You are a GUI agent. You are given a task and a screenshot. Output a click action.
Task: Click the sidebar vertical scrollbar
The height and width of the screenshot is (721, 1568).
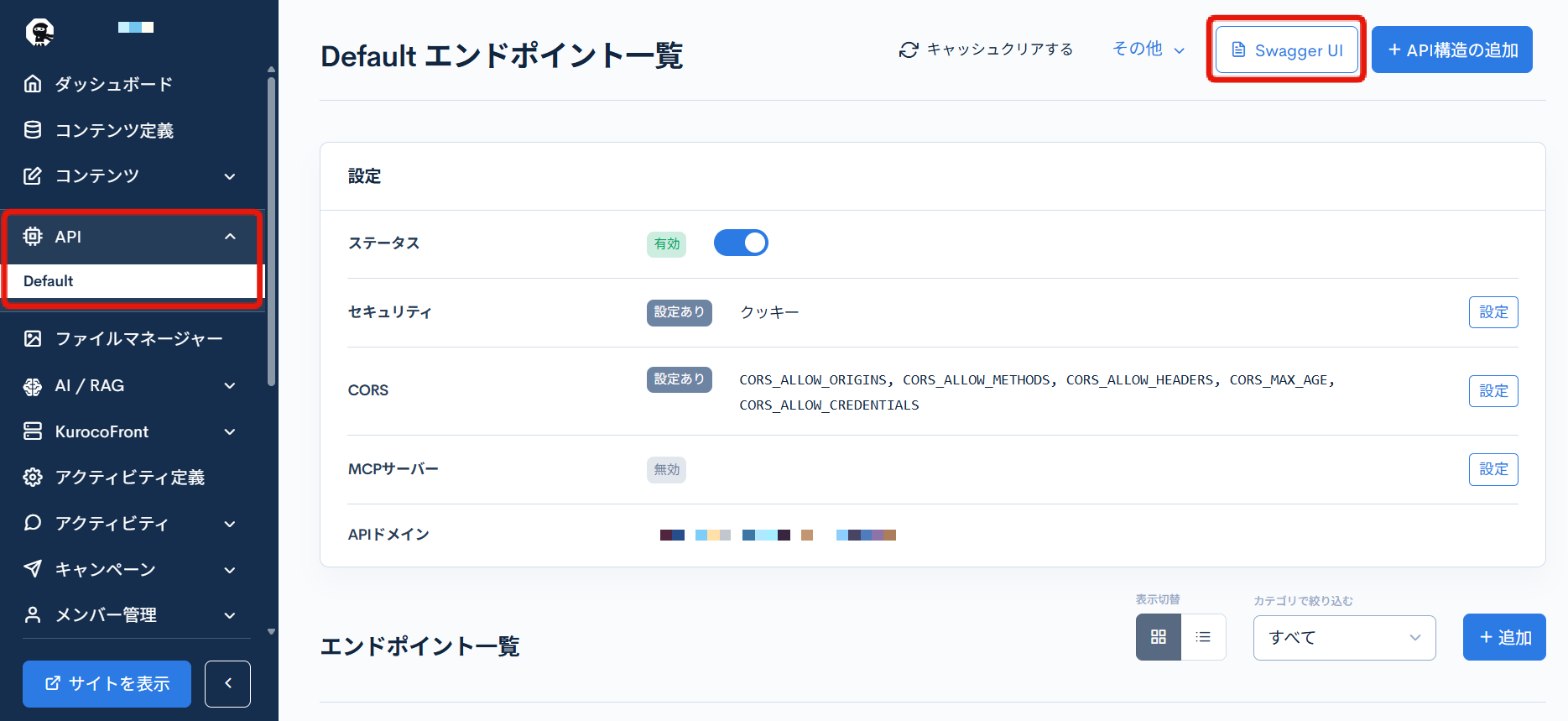click(x=271, y=231)
